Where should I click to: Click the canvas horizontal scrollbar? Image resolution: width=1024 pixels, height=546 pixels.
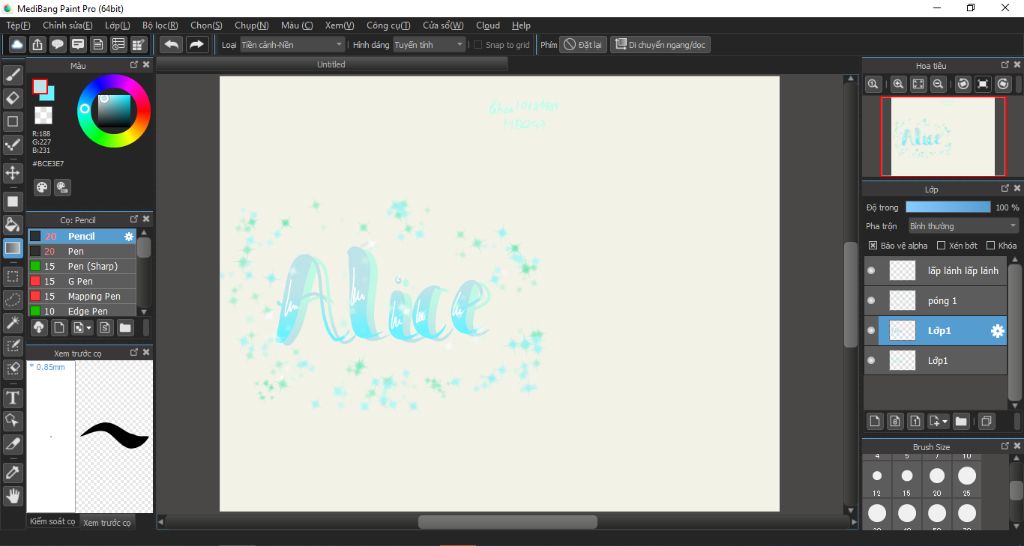[x=507, y=522]
